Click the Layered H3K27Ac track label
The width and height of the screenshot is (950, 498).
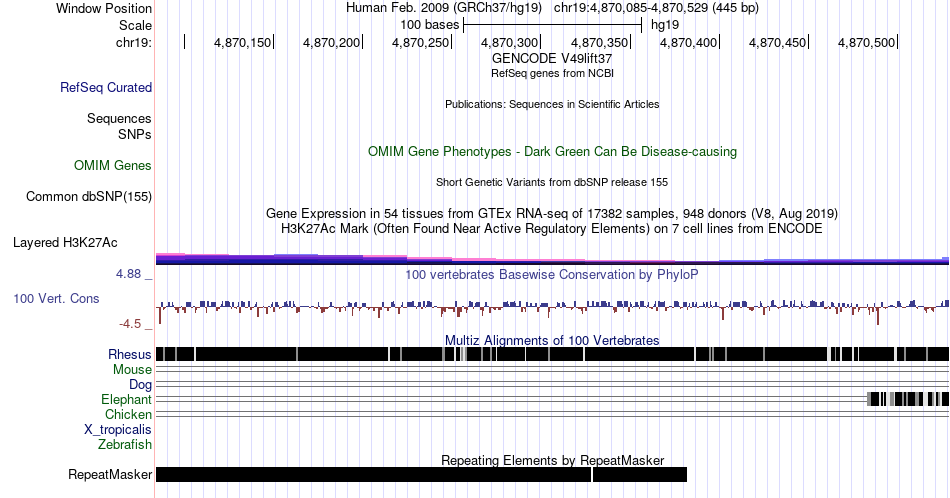click(x=65, y=242)
